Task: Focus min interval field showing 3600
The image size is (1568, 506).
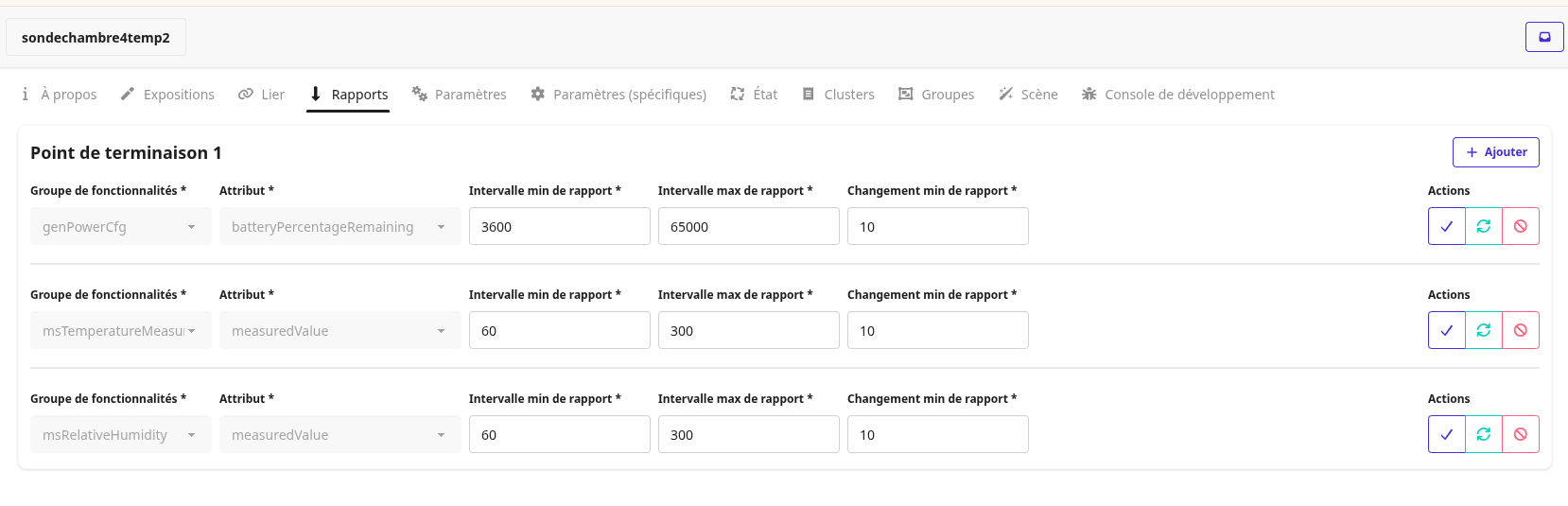Action: click(x=560, y=226)
